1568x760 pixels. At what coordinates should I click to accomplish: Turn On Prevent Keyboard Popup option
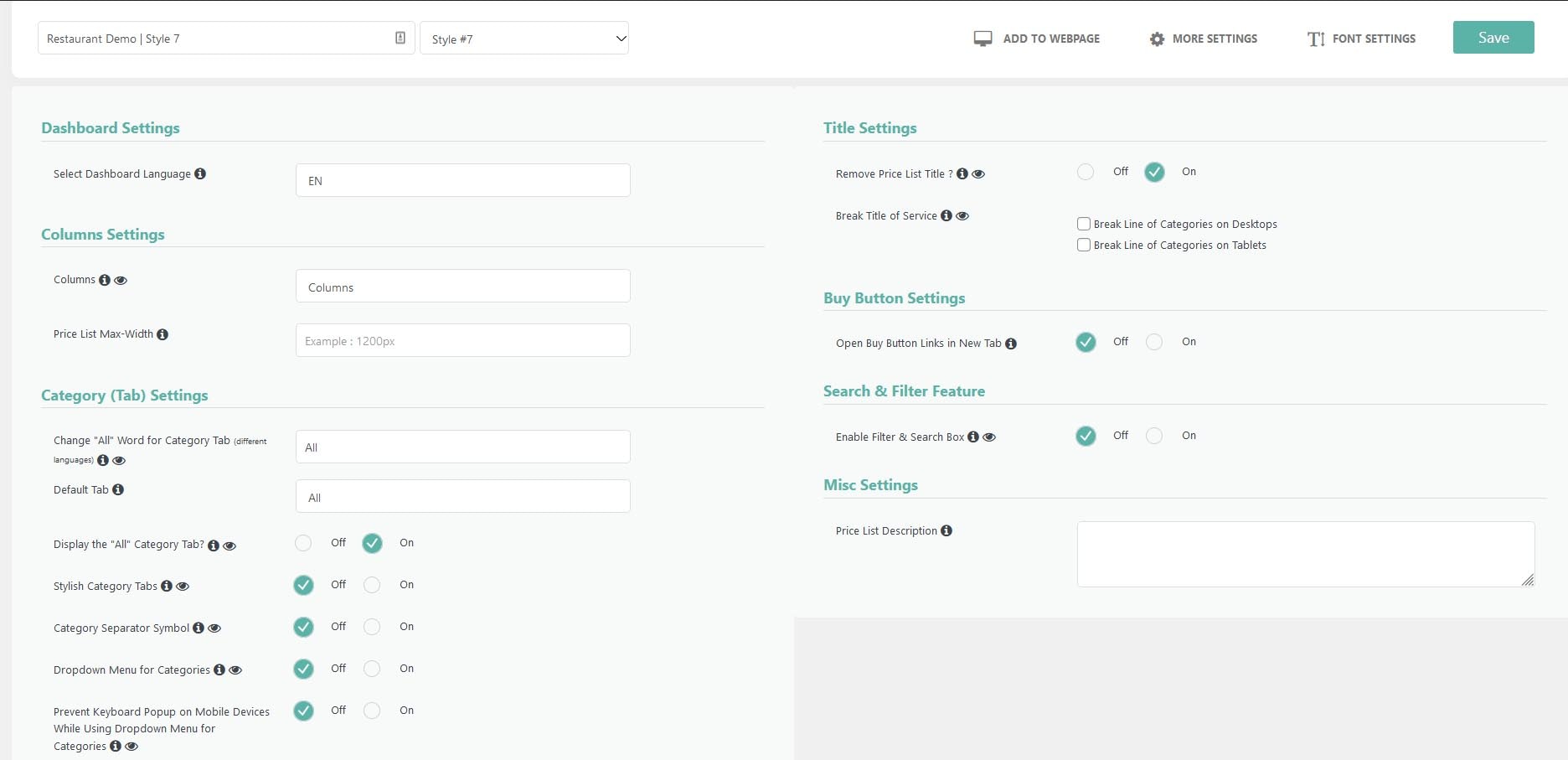(372, 711)
